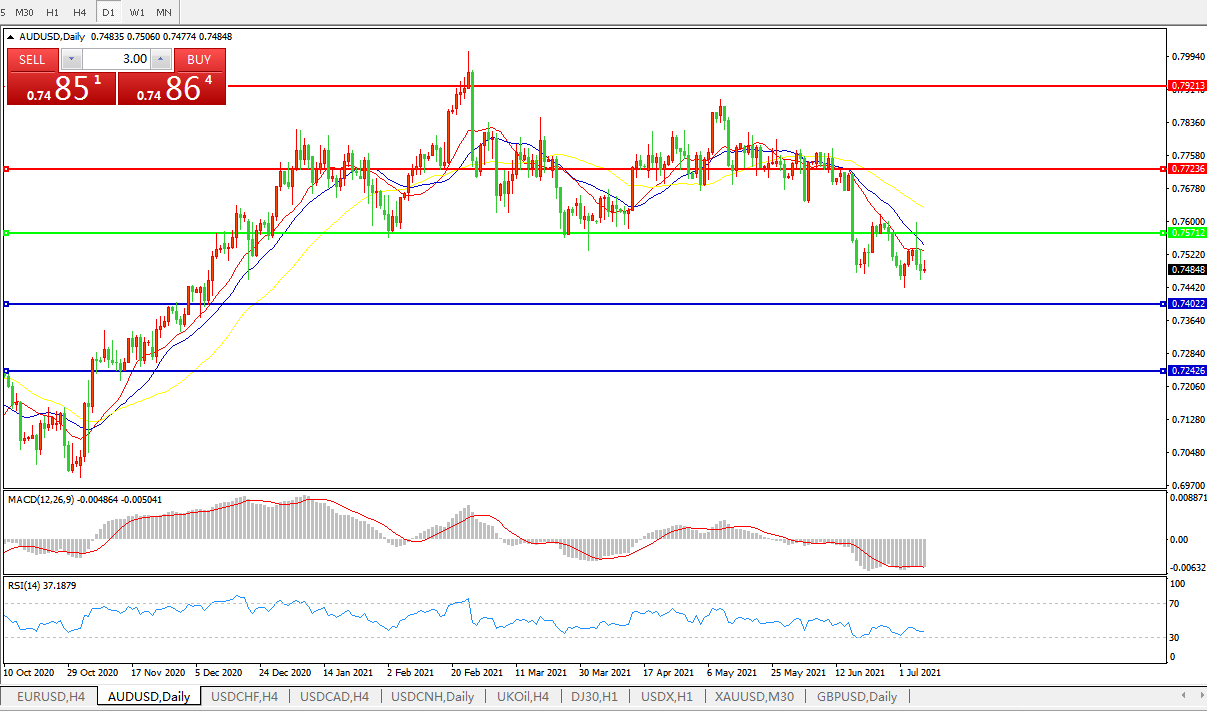Select the H4 timeframe button
The image size is (1207, 712).
80,12
